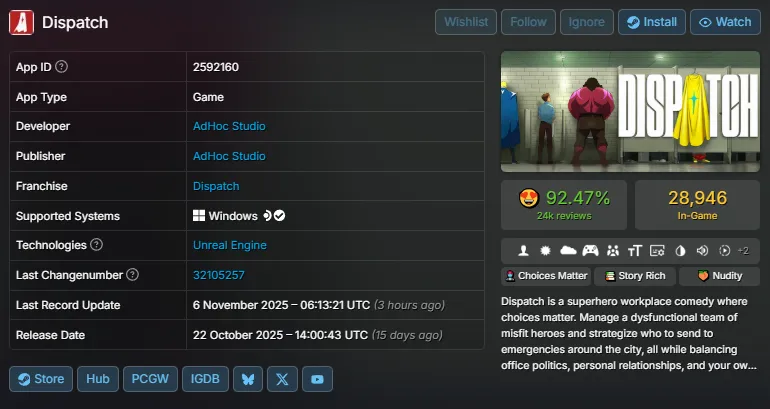Click the Steam Deck compatibility icon
The width and height of the screenshot is (770, 409).
[267, 216]
